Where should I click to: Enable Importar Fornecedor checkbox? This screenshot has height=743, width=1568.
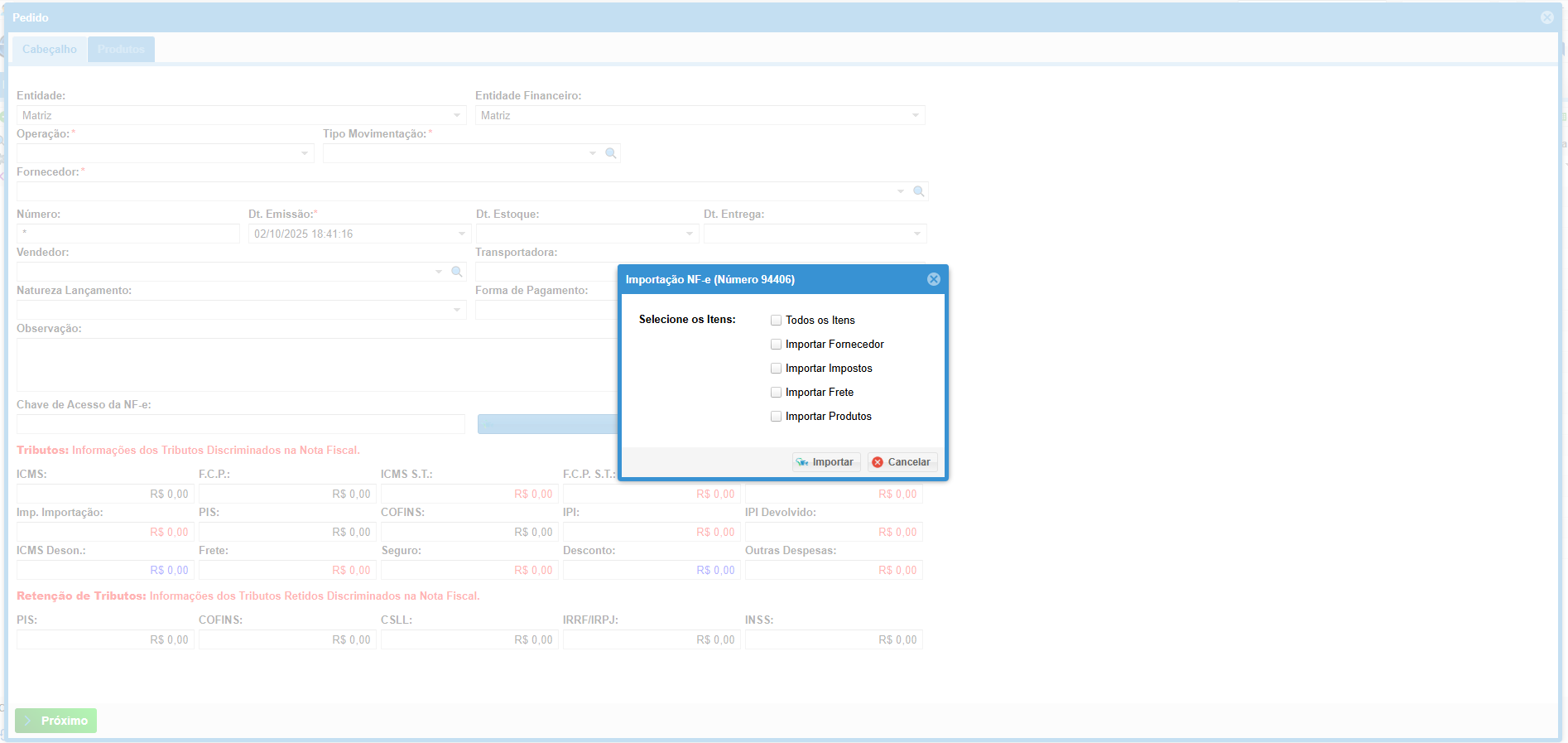point(776,345)
